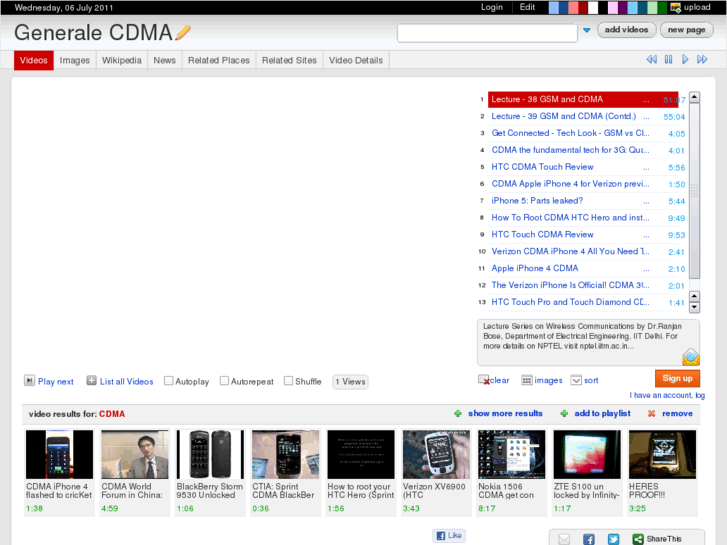Pick the dark green color swatch
727x545 pixels.
coord(662,7)
